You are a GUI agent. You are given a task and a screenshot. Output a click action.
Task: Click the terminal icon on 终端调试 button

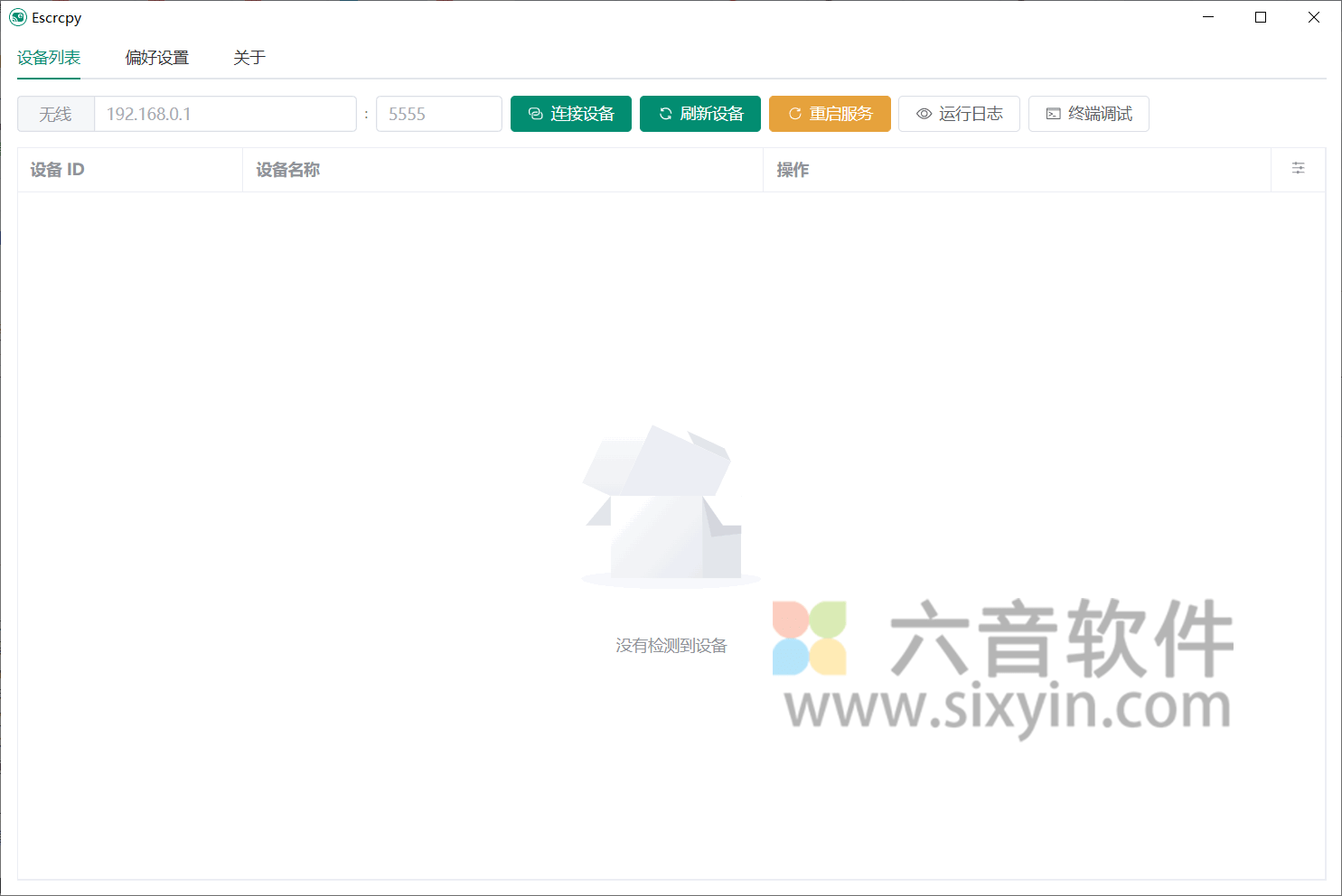click(x=1053, y=114)
